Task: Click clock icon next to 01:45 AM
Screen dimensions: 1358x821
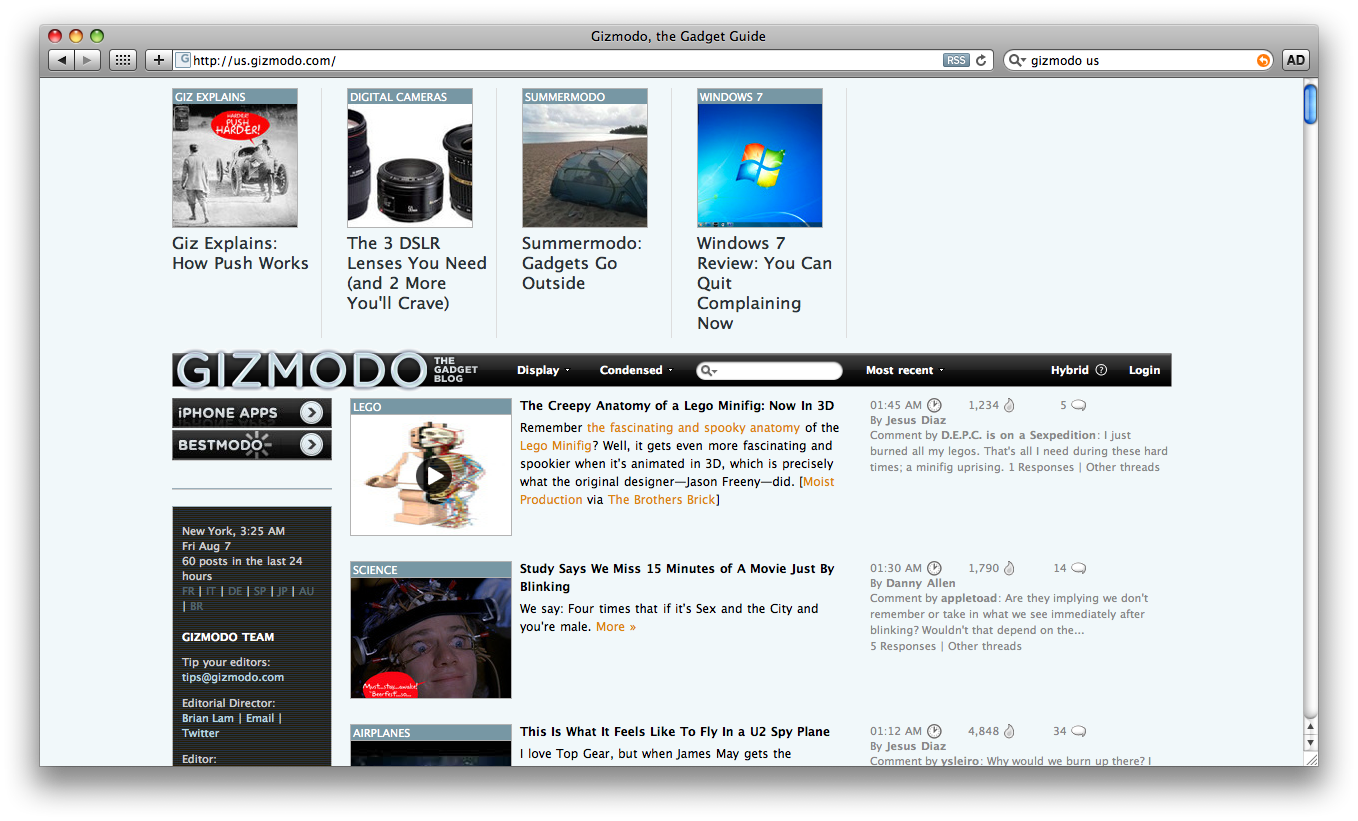Action: click(934, 405)
